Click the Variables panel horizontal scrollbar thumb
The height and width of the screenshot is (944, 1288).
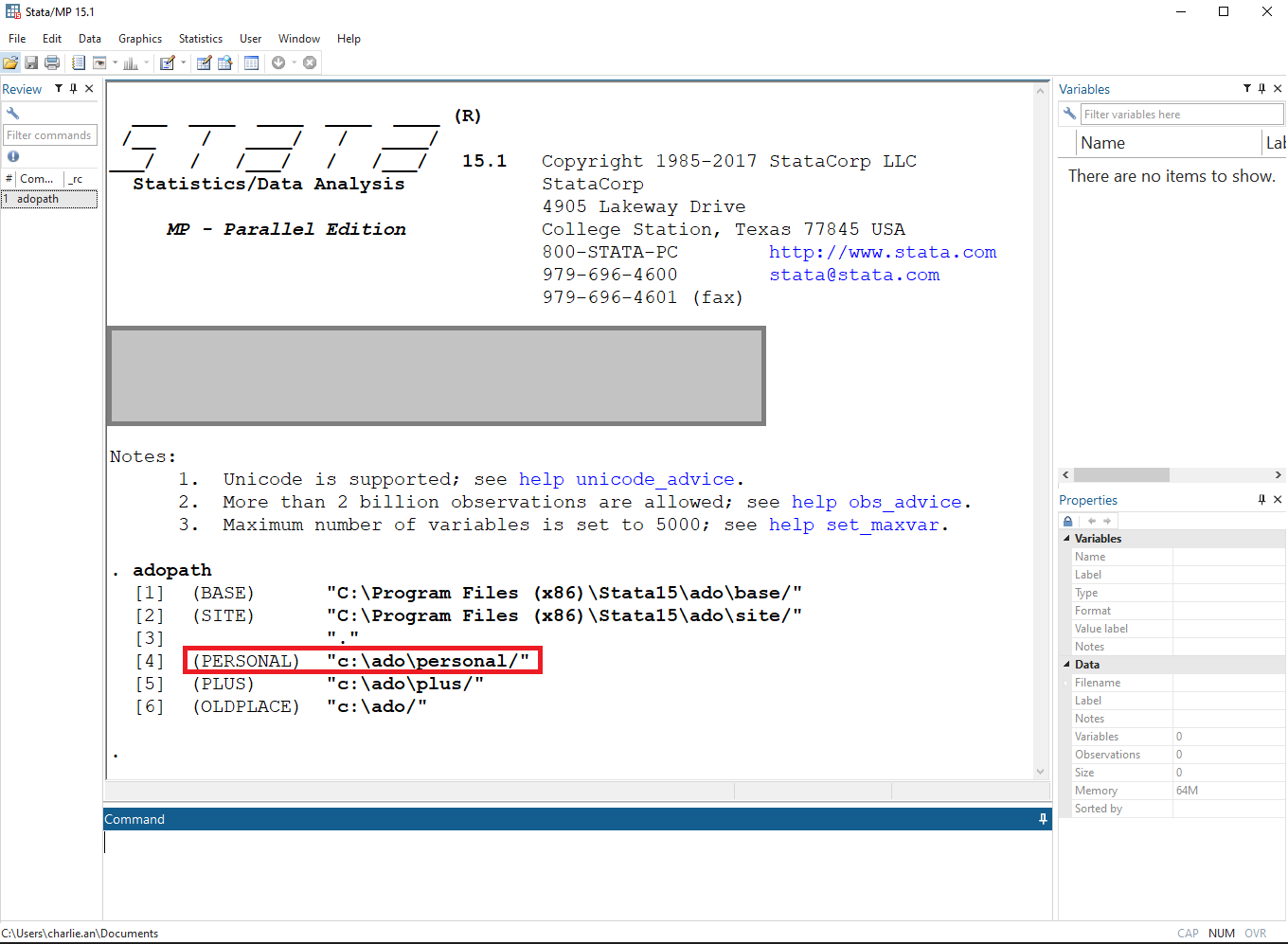tap(1121, 474)
